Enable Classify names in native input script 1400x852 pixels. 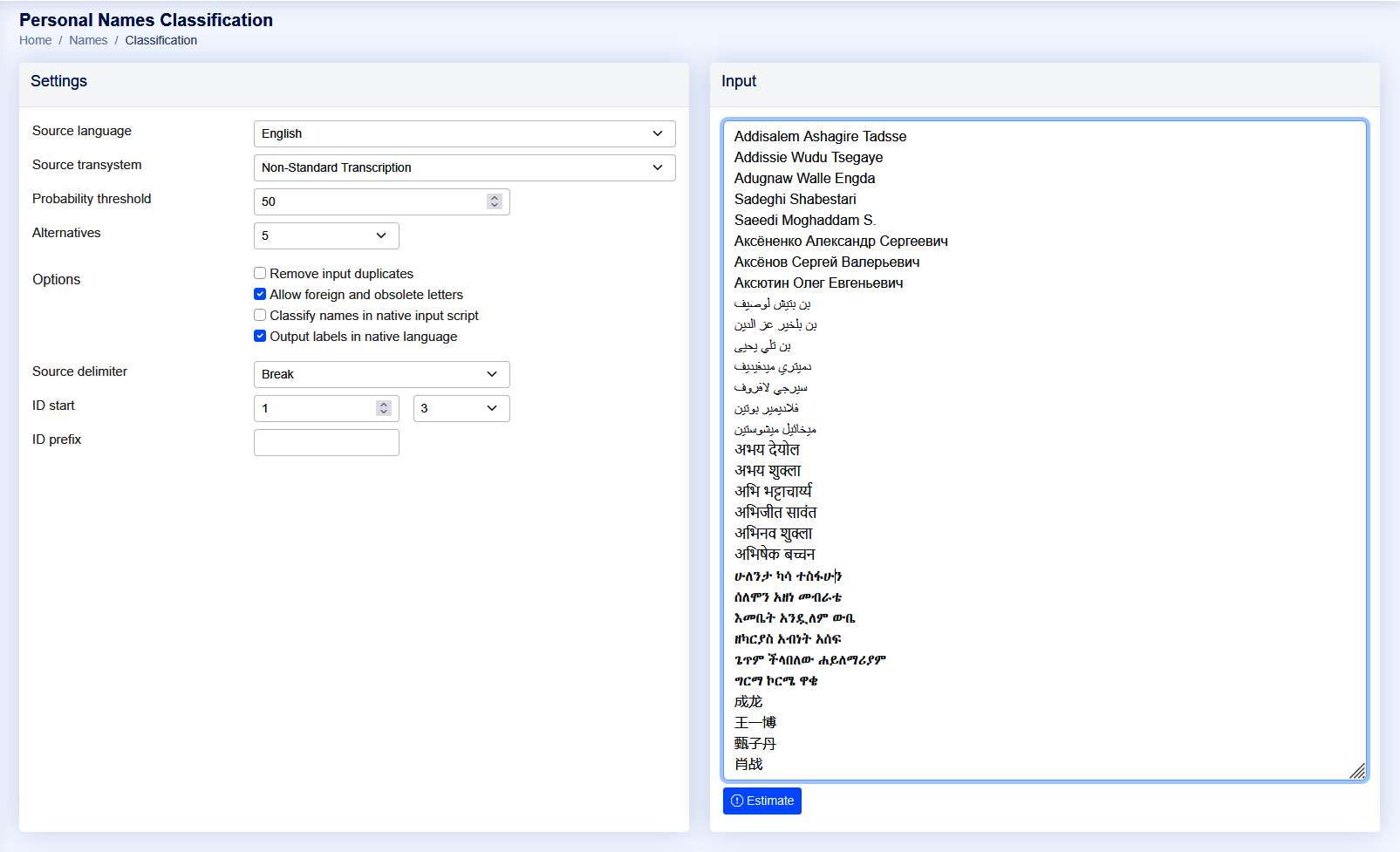(x=260, y=316)
